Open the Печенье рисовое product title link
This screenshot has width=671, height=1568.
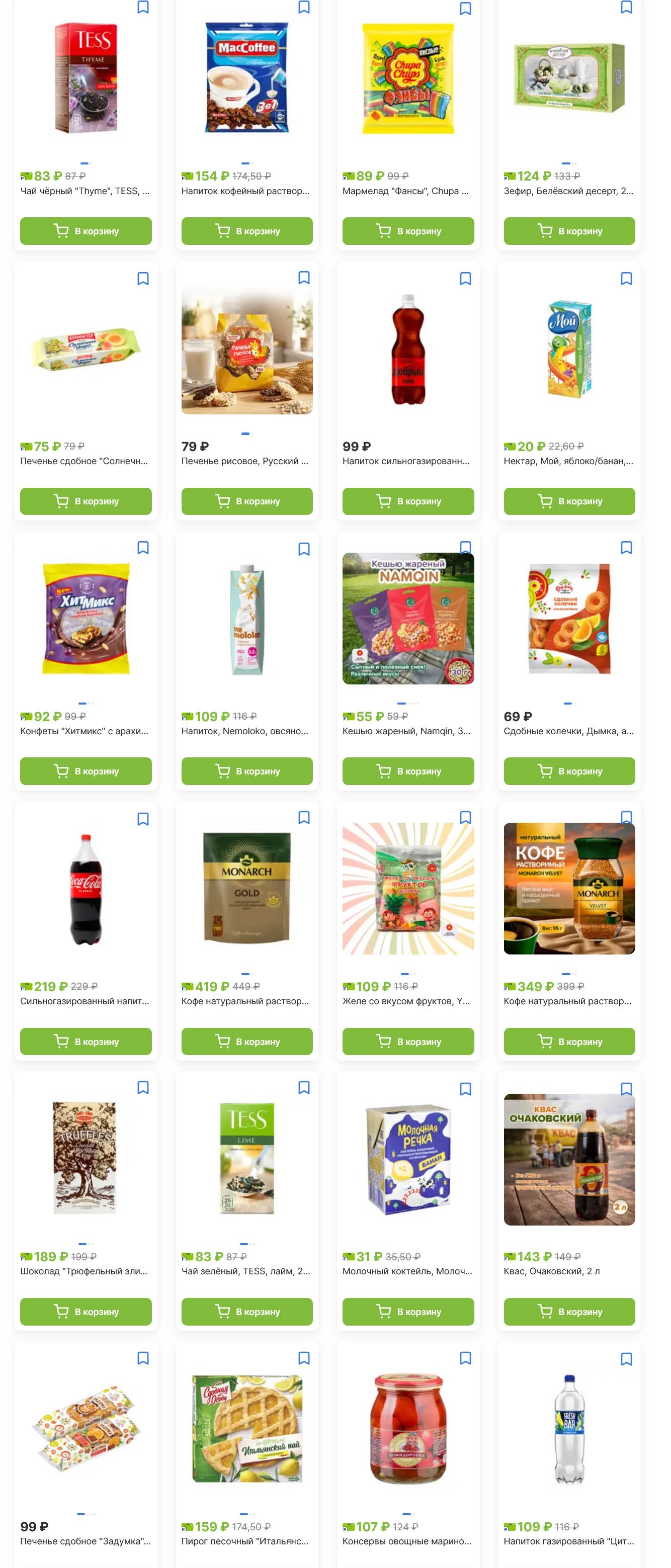(245, 461)
